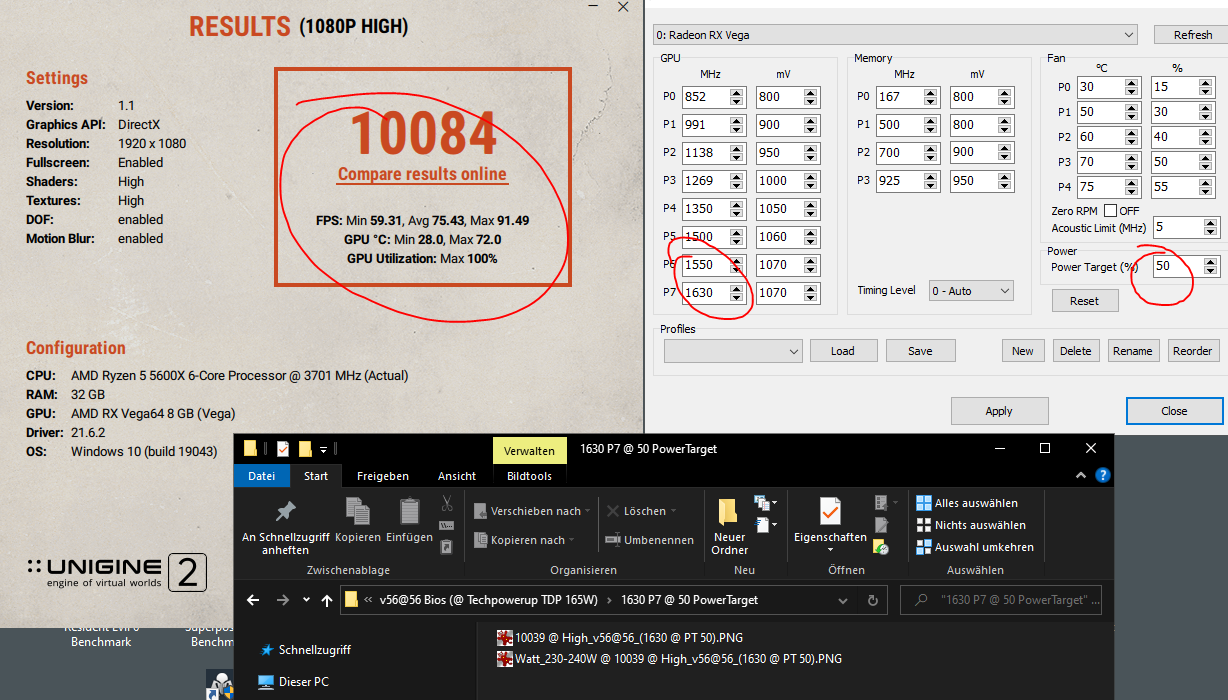Click the Explorer search box
This screenshot has width=1228, height=700.
(1001, 600)
